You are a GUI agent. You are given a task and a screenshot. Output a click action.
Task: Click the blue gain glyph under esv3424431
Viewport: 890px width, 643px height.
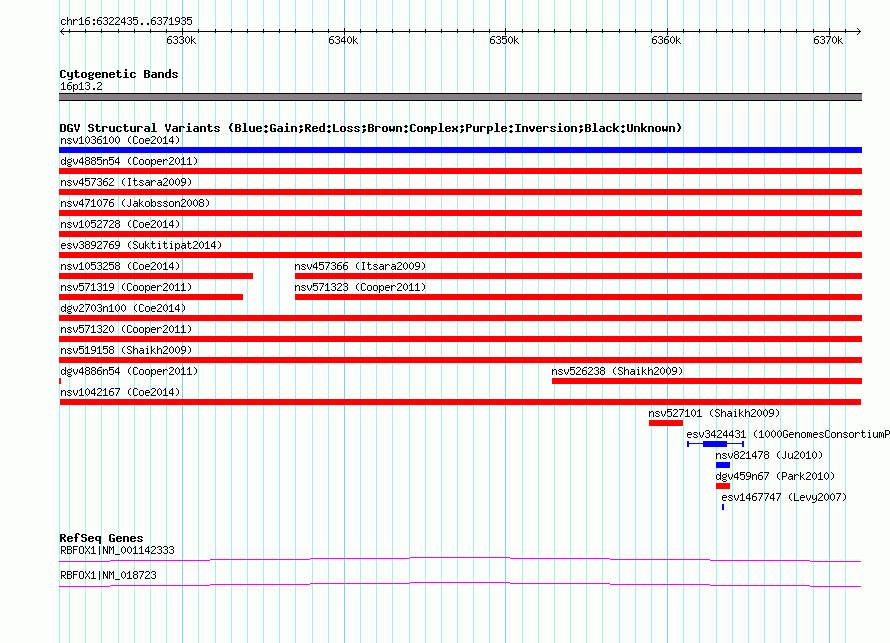coord(715,444)
